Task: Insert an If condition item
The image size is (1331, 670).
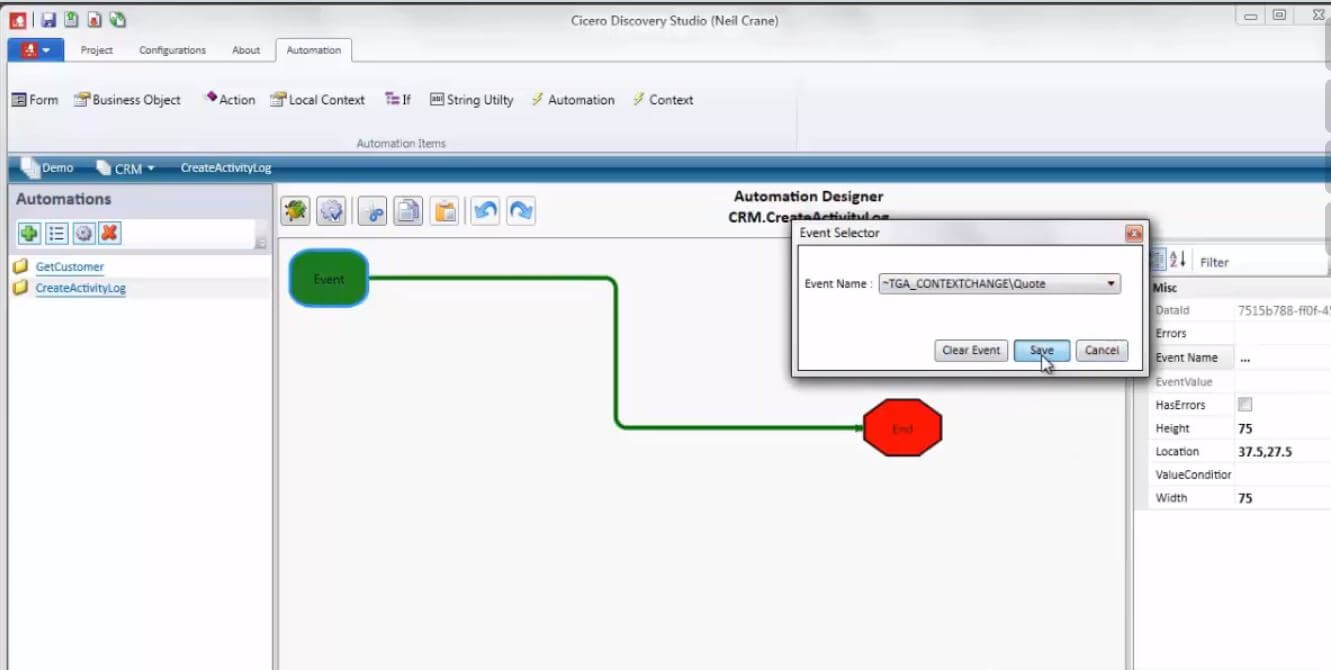Action: [x=398, y=100]
